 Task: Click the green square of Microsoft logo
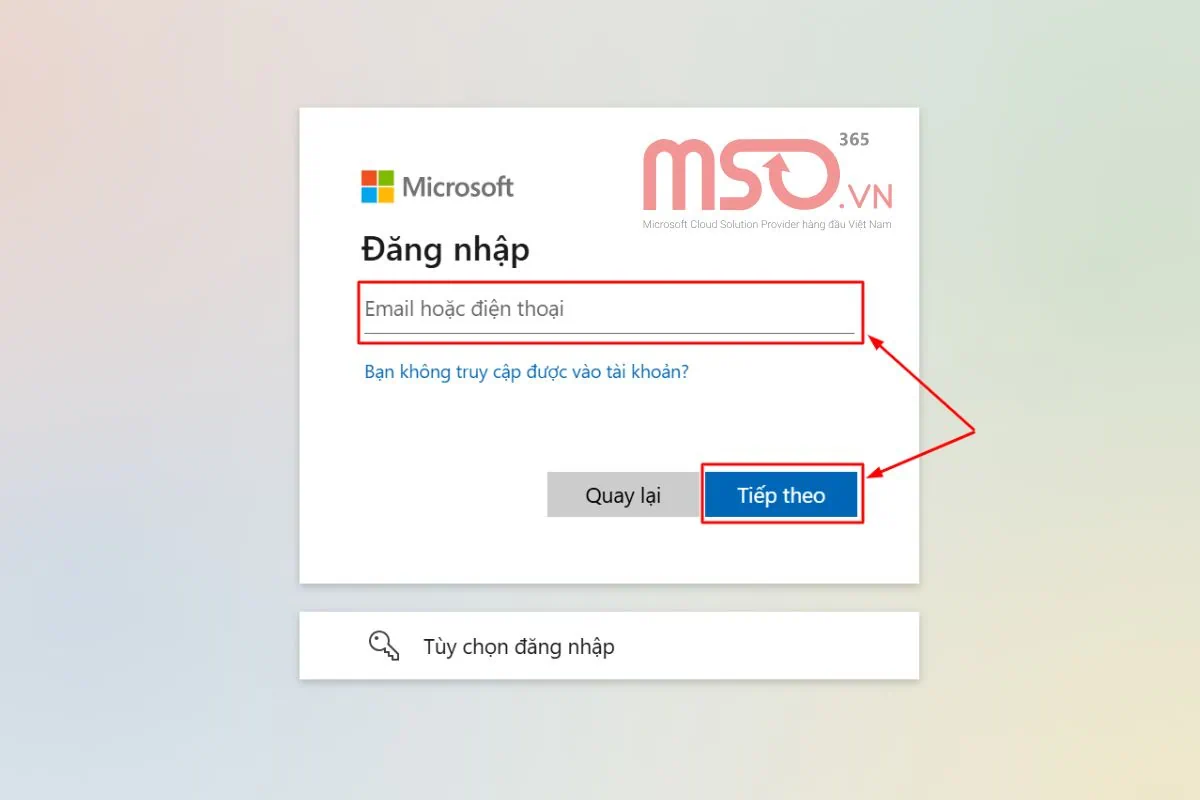coord(386,178)
